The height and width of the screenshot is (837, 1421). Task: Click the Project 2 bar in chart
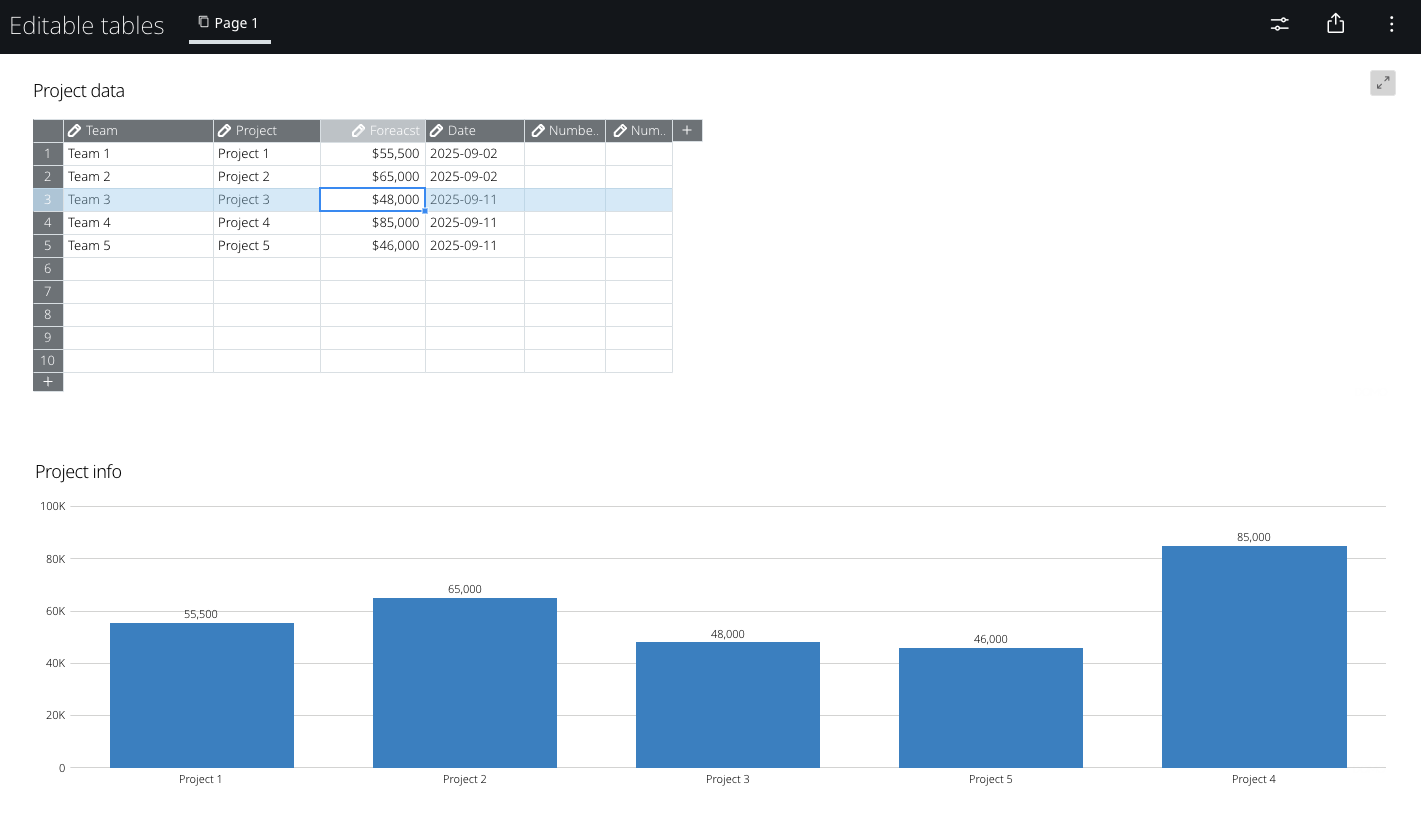point(465,683)
